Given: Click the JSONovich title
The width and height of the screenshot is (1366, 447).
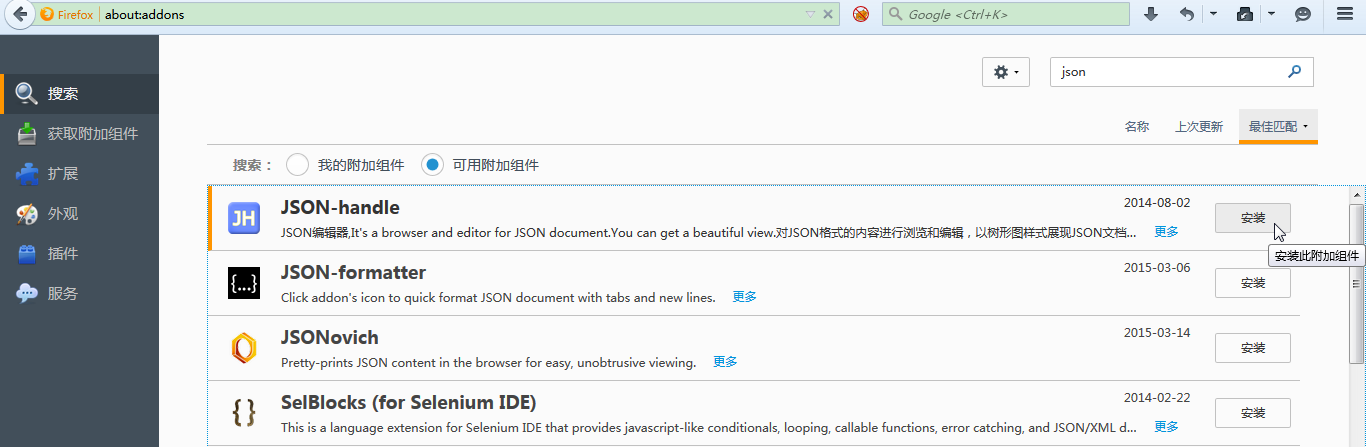Looking at the screenshot, I should tap(330, 338).
